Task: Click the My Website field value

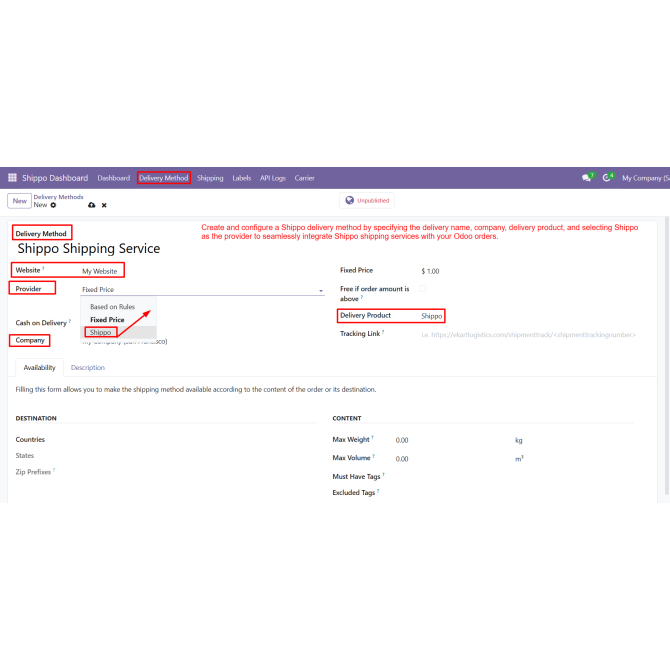Action: tap(100, 271)
